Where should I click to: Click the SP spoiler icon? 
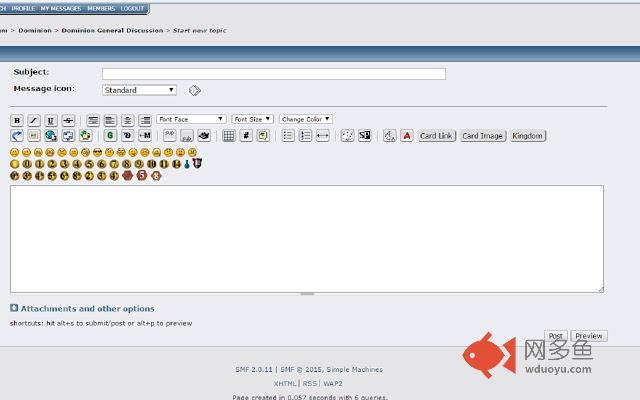[x=364, y=136]
